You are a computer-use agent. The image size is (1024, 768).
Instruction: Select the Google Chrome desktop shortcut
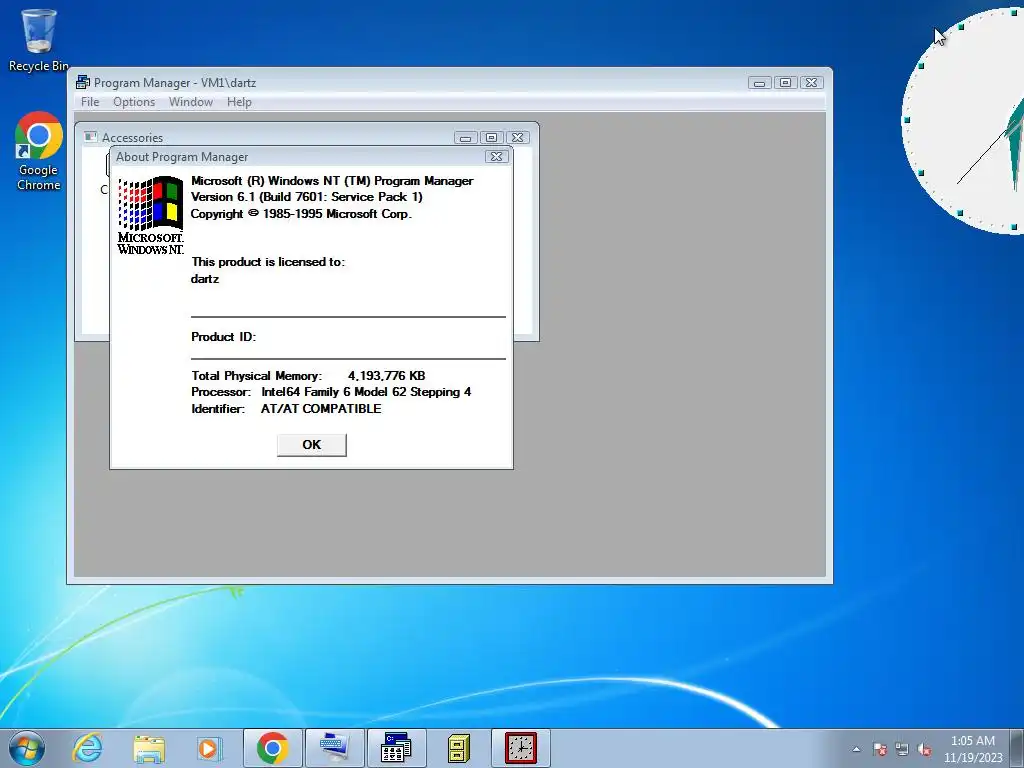click(x=39, y=151)
